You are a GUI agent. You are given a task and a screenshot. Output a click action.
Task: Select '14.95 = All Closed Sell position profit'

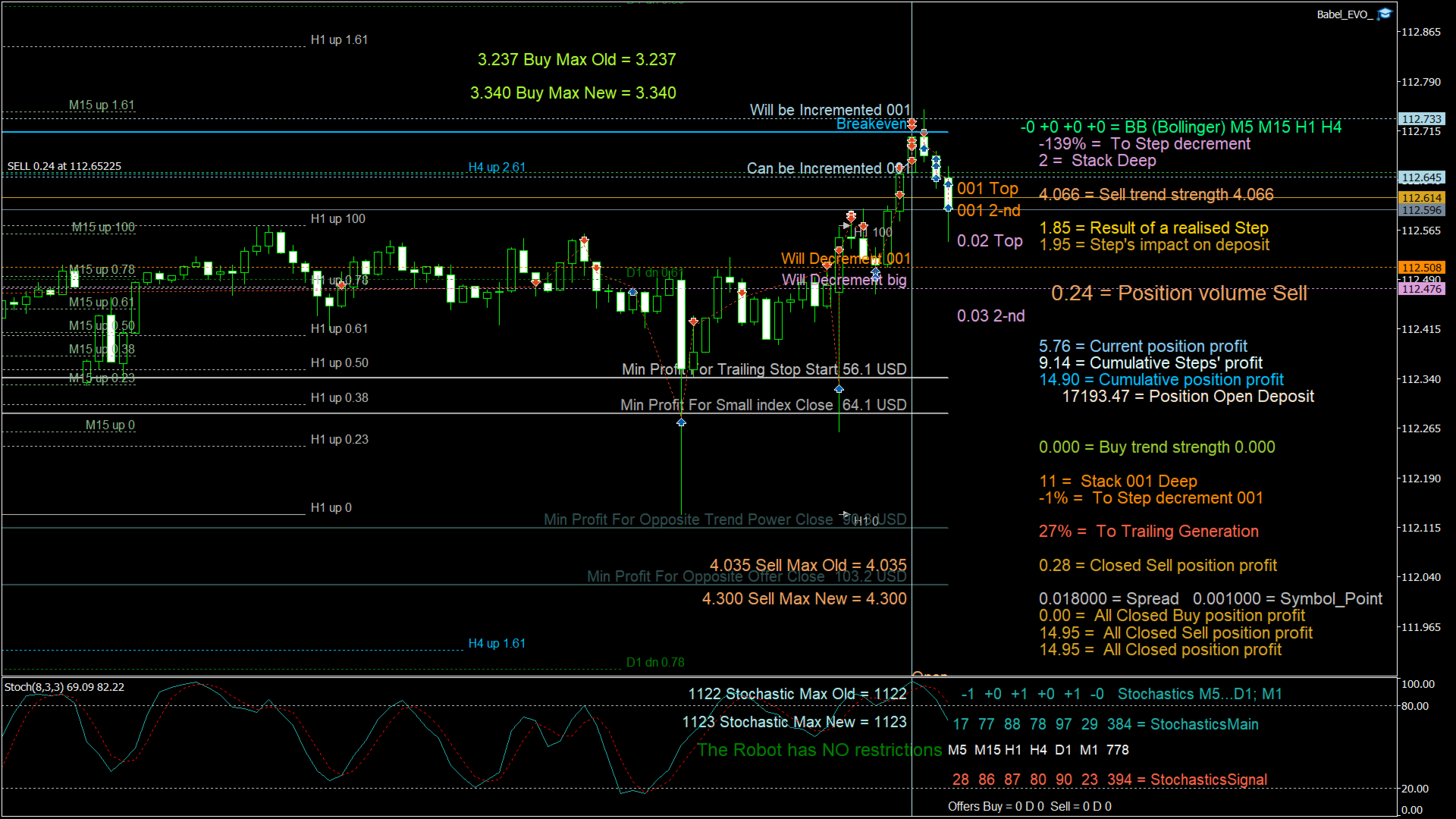(1175, 632)
